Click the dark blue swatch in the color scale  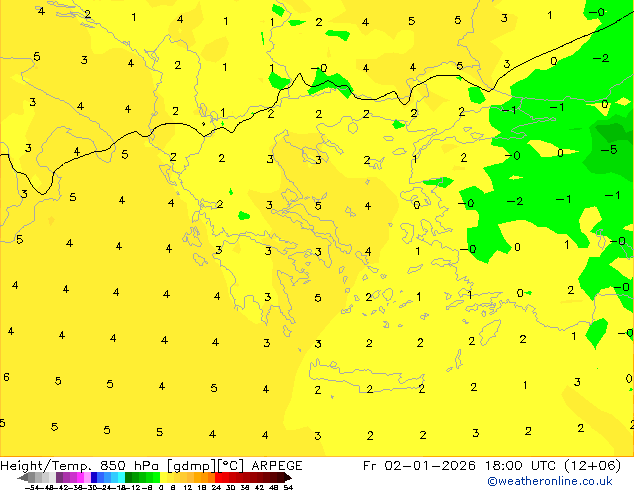pyautogui.click(x=94, y=477)
